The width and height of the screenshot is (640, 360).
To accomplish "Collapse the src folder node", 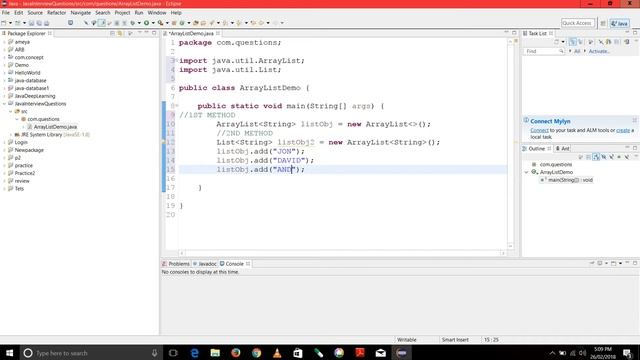I will (x=11, y=111).
